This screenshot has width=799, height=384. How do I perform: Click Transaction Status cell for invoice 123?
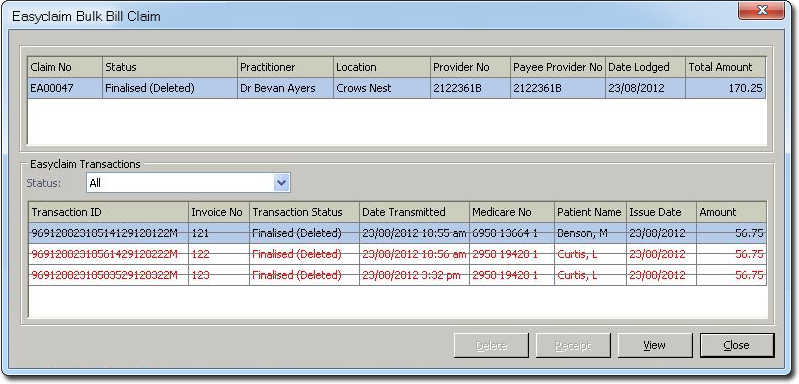click(x=304, y=275)
